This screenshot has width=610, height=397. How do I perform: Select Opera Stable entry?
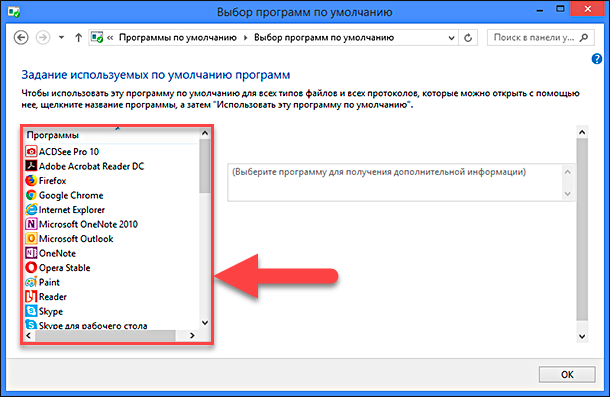pos(65,268)
